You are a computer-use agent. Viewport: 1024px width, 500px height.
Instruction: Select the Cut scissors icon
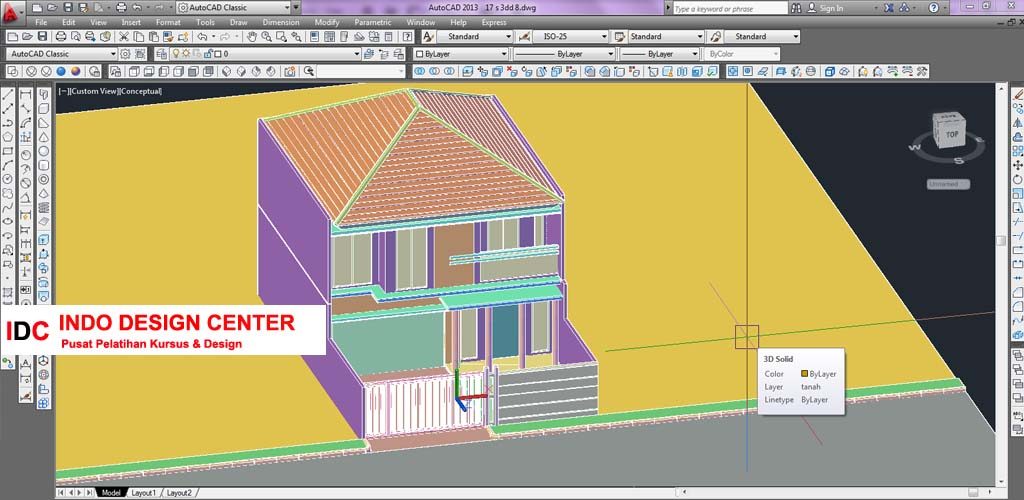pyautogui.click(x=123, y=37)
